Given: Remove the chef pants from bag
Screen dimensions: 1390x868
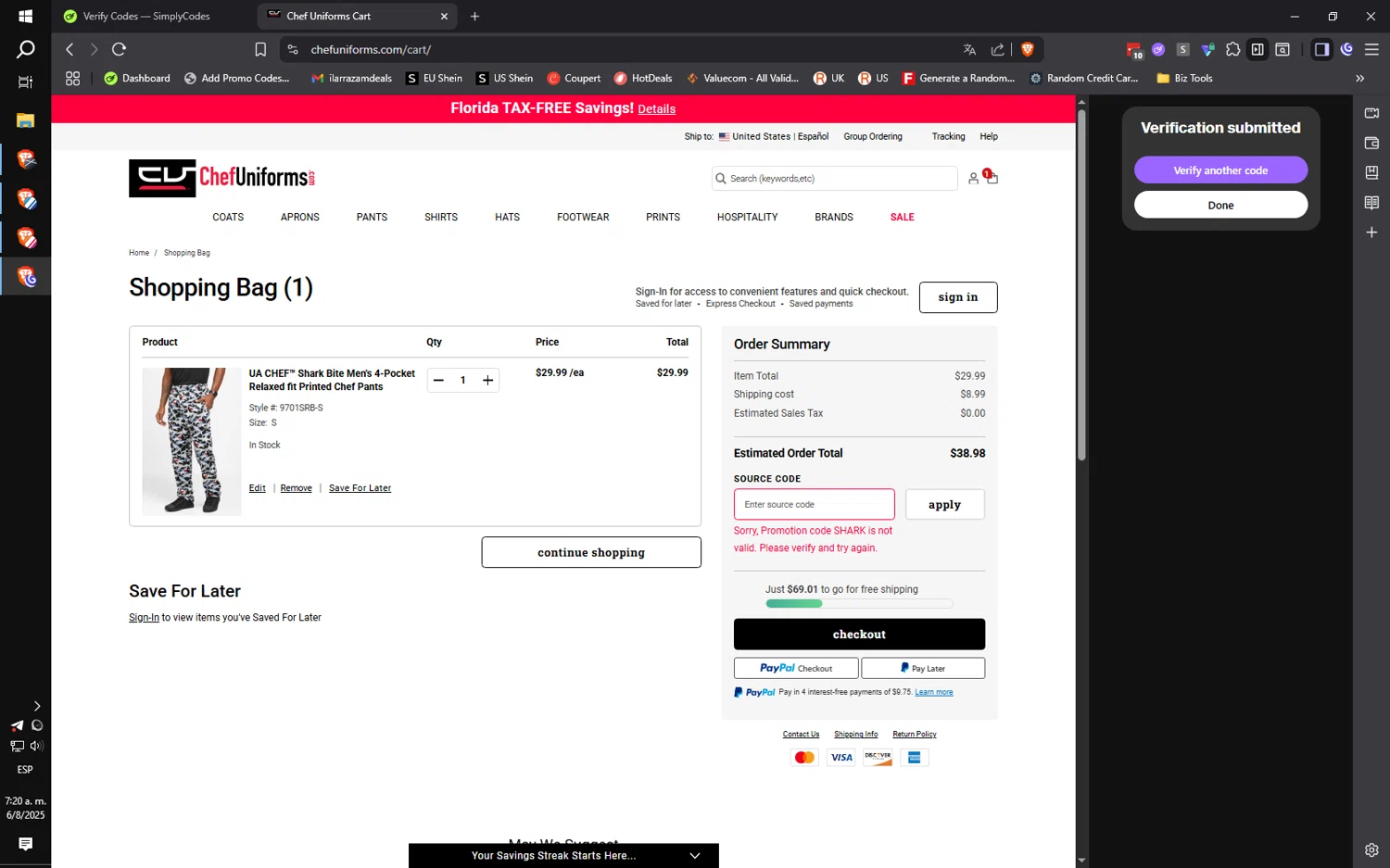Looking at the screenshot, I should click(x=296, y=488).
